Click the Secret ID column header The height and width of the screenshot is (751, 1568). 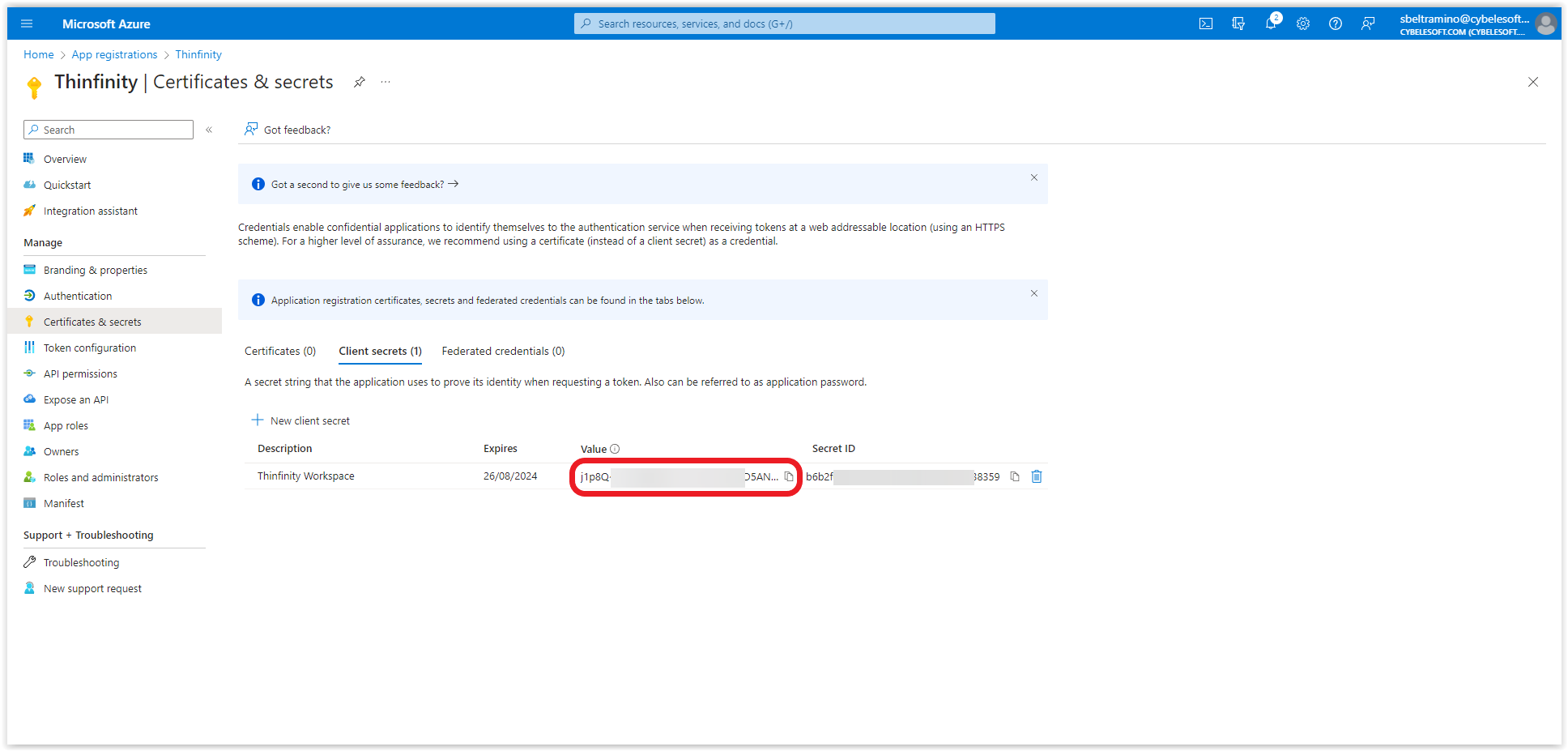[x=833, y=448]
